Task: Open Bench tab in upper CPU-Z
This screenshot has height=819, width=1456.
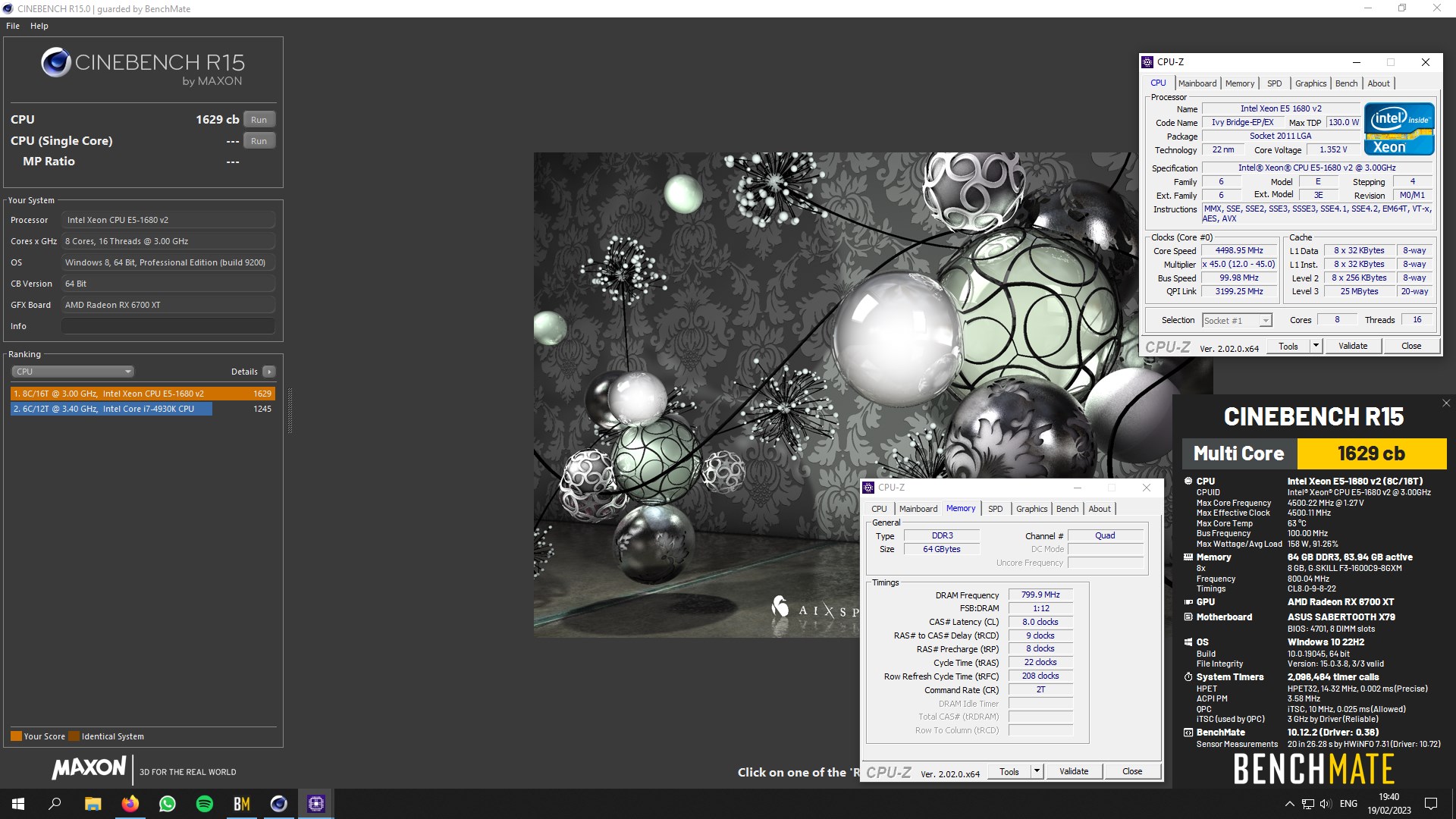Action: (x=1346, y=83)
